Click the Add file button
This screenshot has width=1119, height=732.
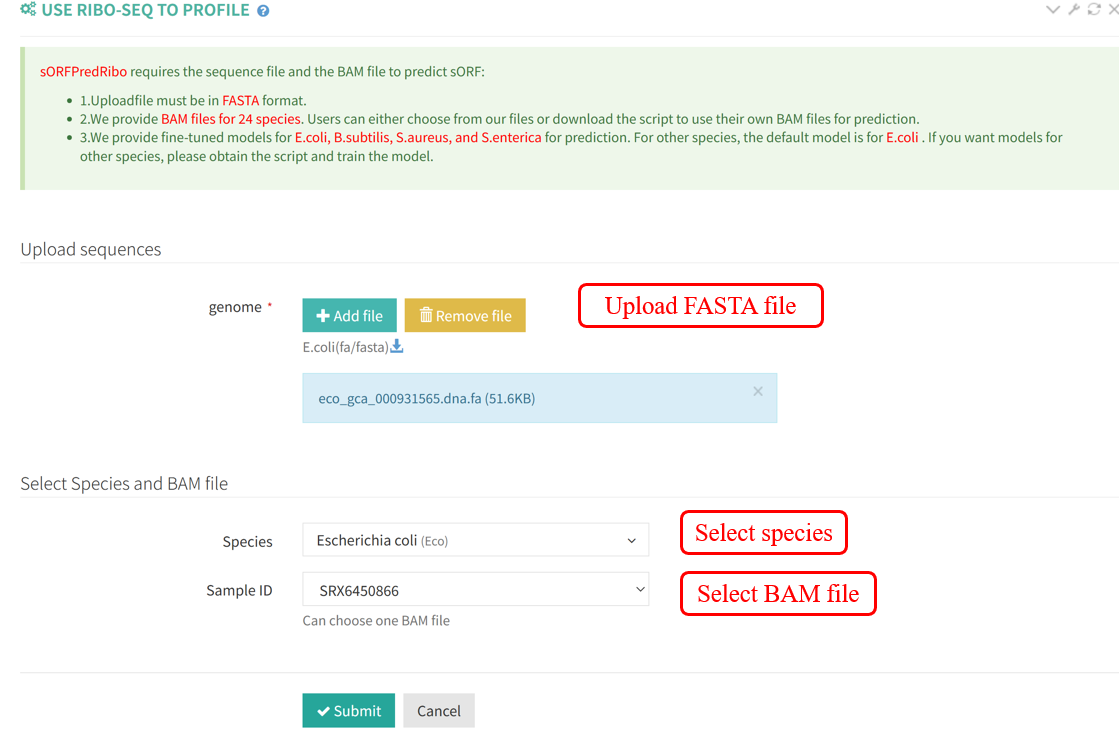click(x=349, y=315)
